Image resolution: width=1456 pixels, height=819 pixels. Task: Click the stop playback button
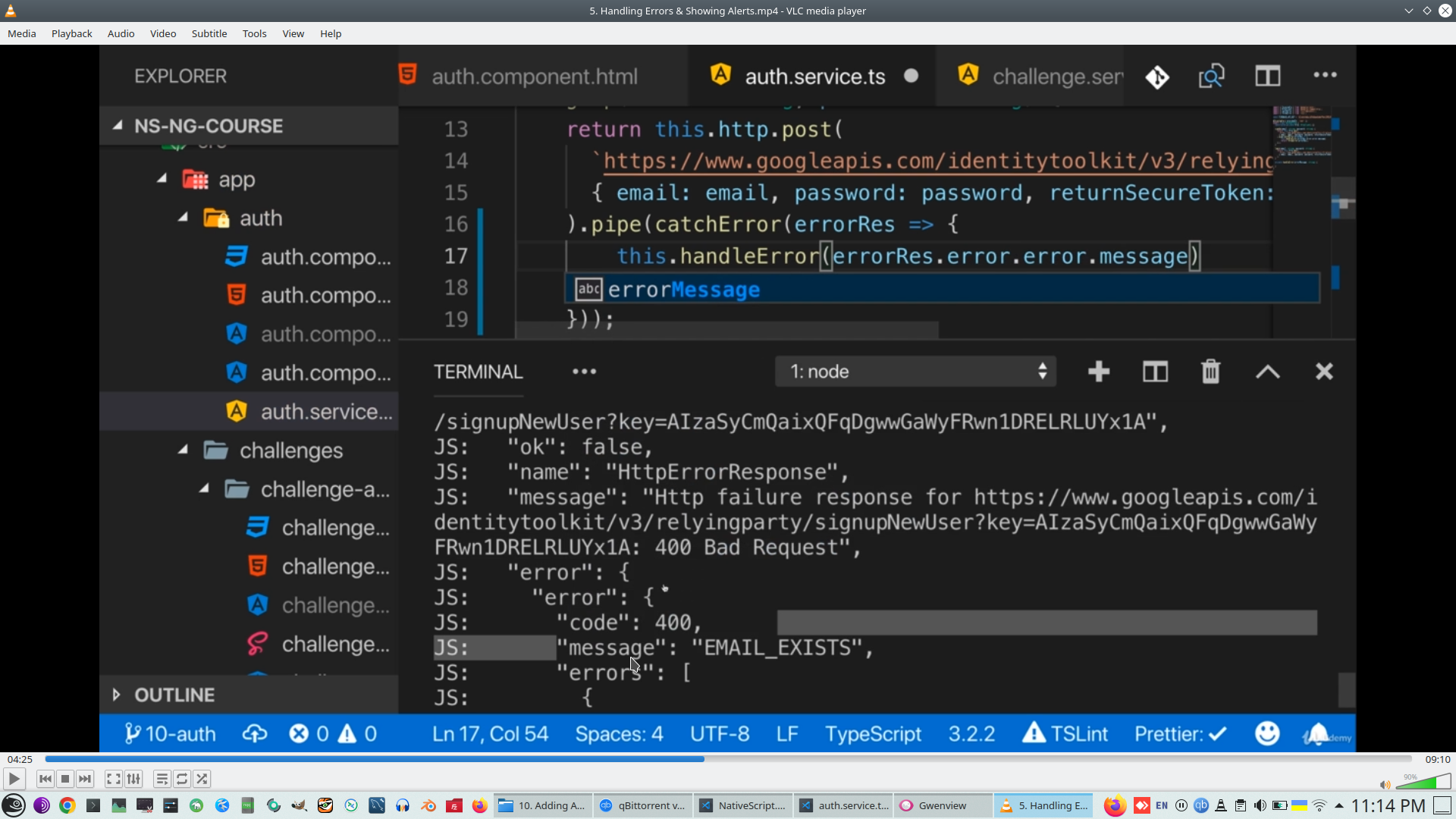click(65, 779)
